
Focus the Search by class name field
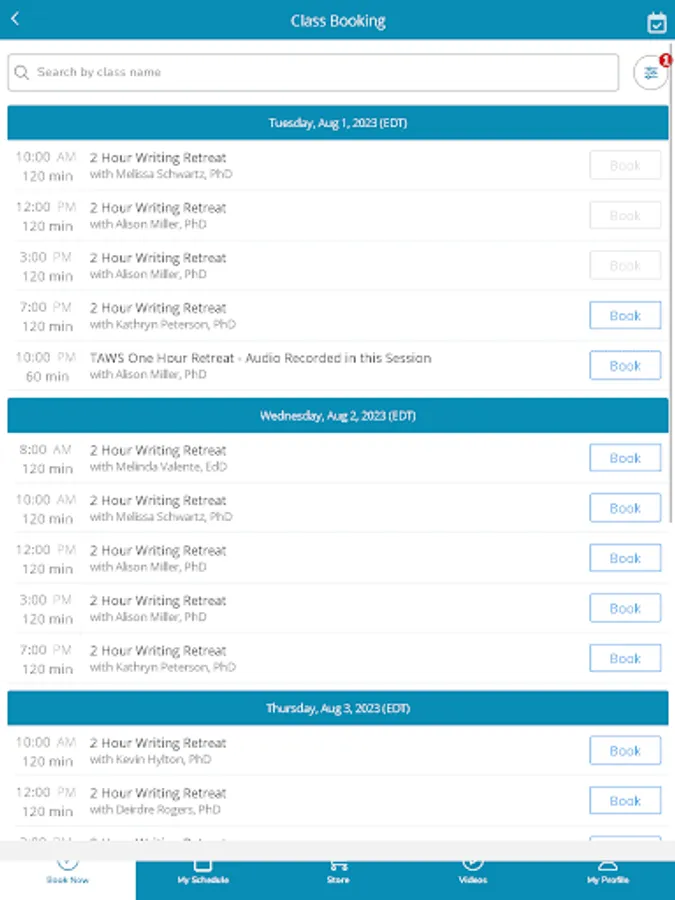[320, 73]
